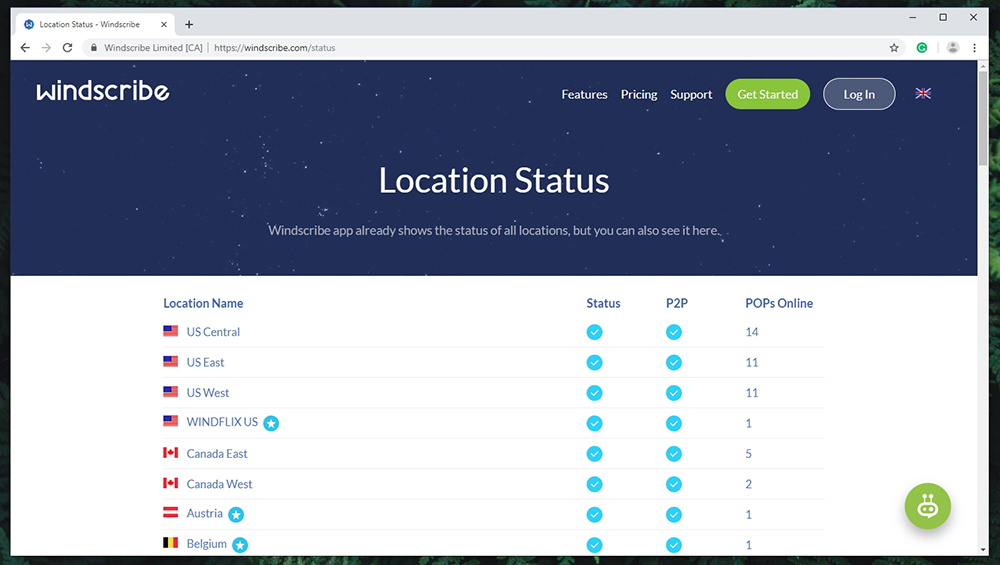This screenshot has width=1000, height=565.
Task: Click the P2P checkmark for US Central
Action: click(673, 332)
